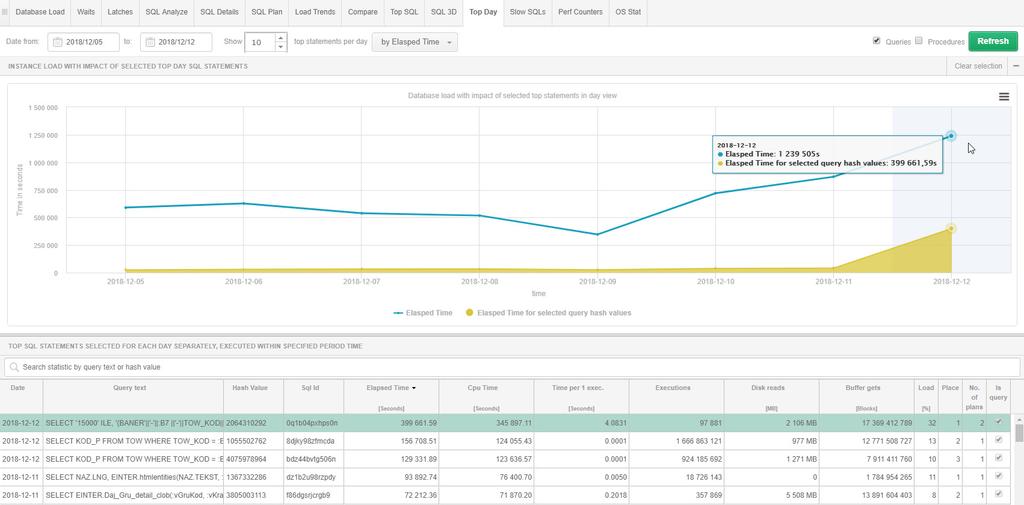Select the row with Sql Id bdz44bvtg506n
This screenshot has width=1024, height=505.
click(x=505, y=459)
